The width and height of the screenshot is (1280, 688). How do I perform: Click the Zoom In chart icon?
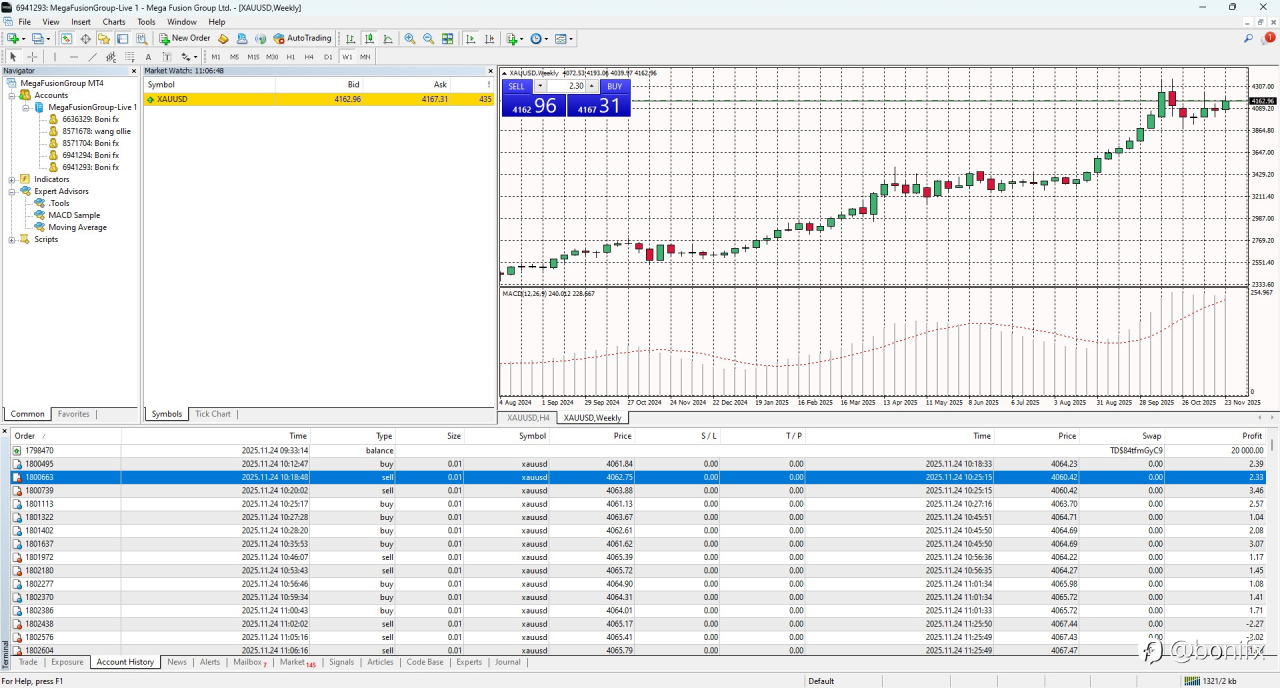click(410, 39)
